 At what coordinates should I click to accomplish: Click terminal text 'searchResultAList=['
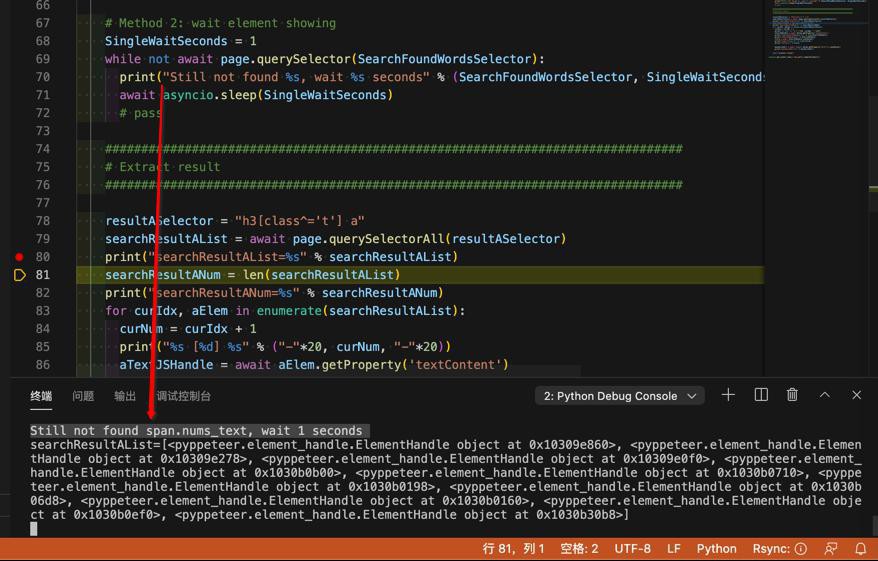click(x=99, y=445)
